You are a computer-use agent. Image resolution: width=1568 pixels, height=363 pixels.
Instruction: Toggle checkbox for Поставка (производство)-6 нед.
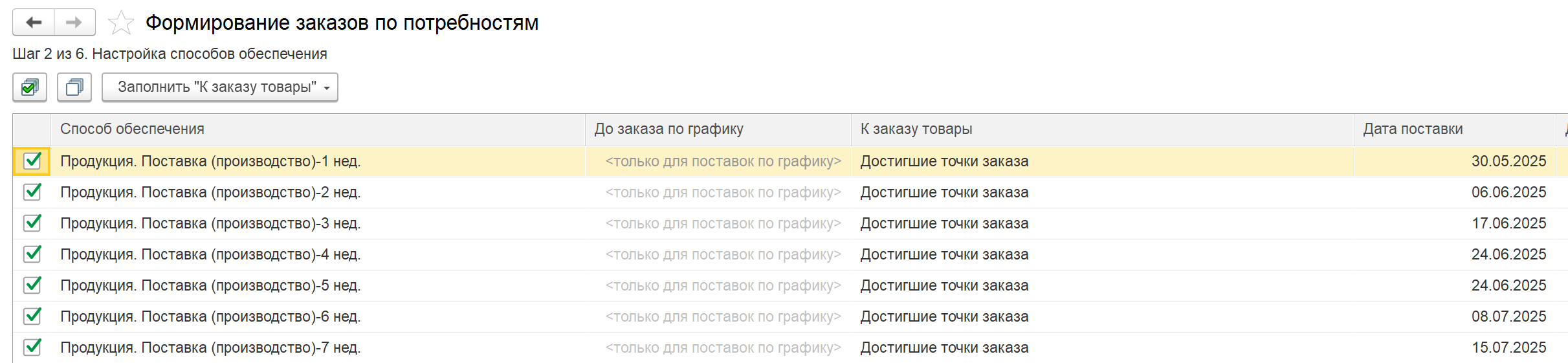click(x=32, y=316)
